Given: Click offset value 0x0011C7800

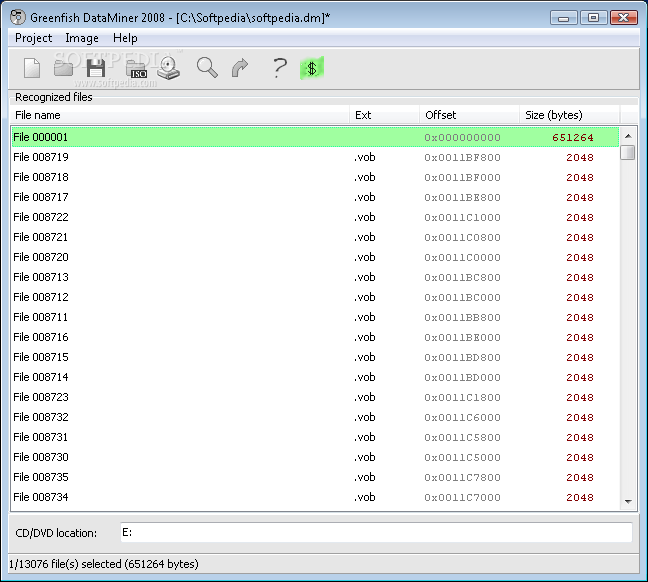Looking at the screenshot, I should point(462,477).
